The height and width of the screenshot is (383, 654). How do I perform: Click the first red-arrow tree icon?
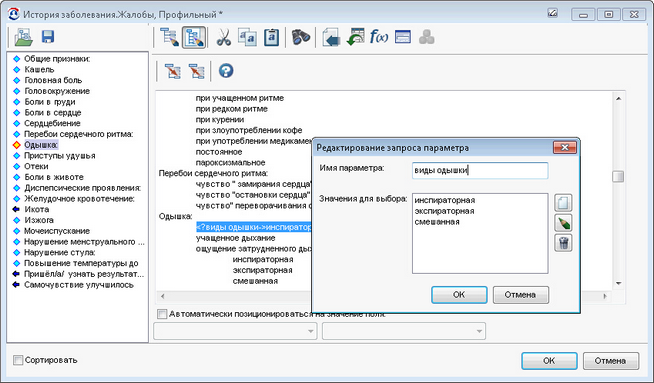click(x=173, y=71)
